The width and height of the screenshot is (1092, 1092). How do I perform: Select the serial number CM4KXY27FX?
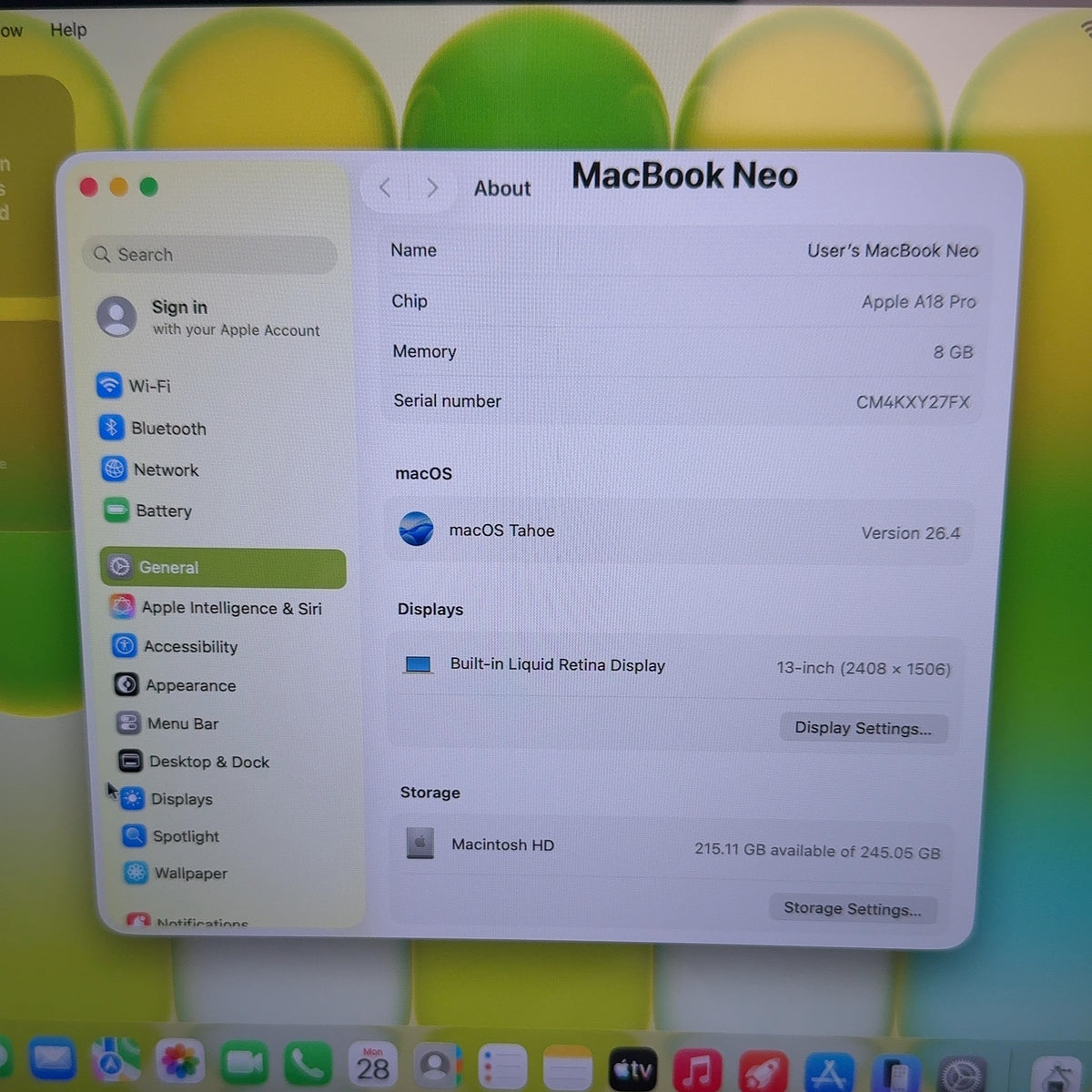tap(913, 402)
